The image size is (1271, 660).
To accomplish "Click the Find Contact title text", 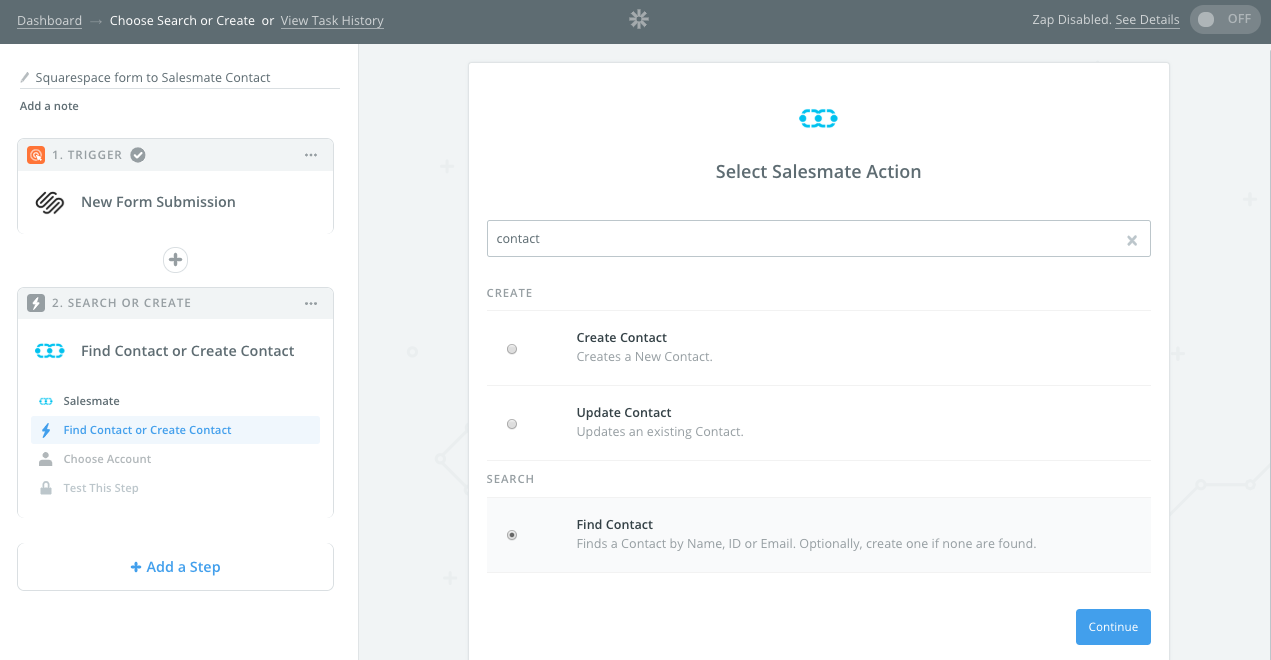I will click(615, 525).
